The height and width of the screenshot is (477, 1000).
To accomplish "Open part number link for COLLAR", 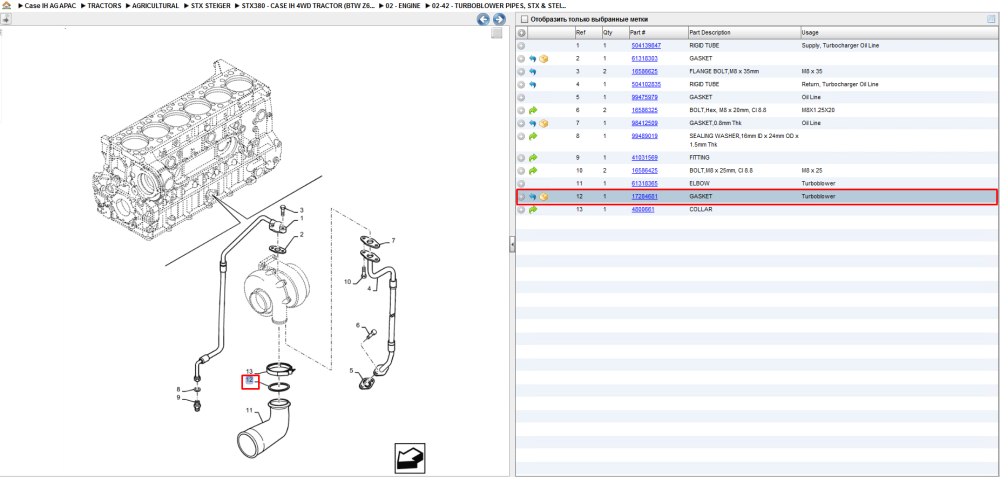I will click(x=643, y=210).
